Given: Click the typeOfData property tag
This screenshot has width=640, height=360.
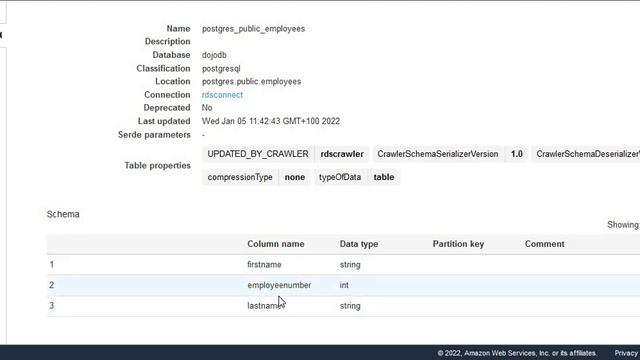Looking at the screenshot, I should point(340,177).
